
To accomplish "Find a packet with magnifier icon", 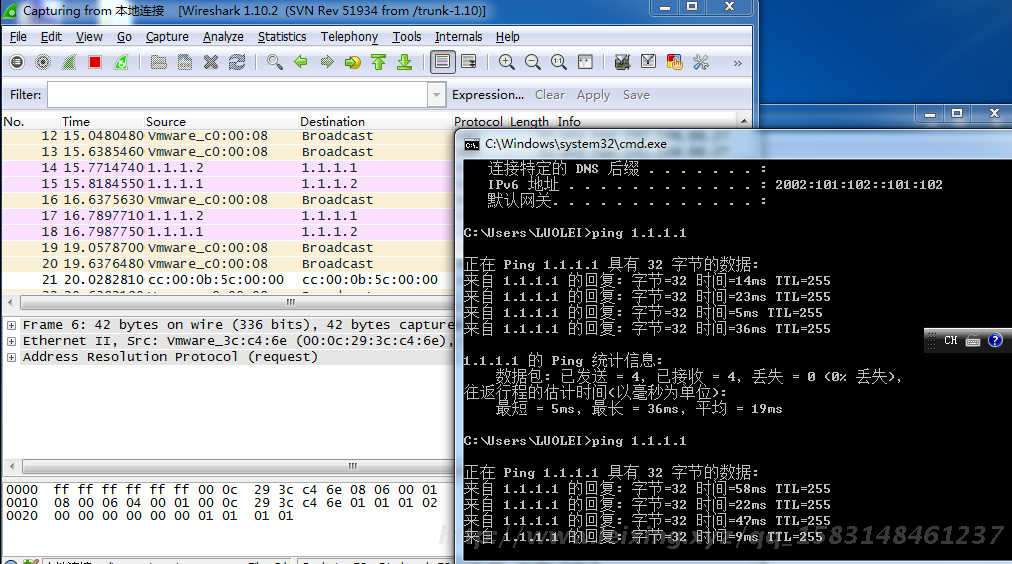I will click(x=274, y=62).
